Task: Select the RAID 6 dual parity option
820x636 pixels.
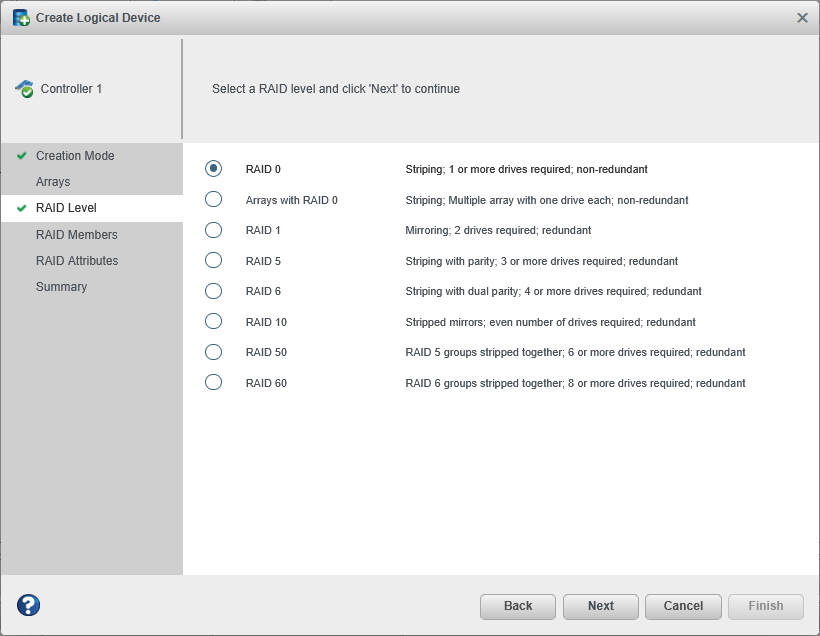Action: (x=213, y=291)
